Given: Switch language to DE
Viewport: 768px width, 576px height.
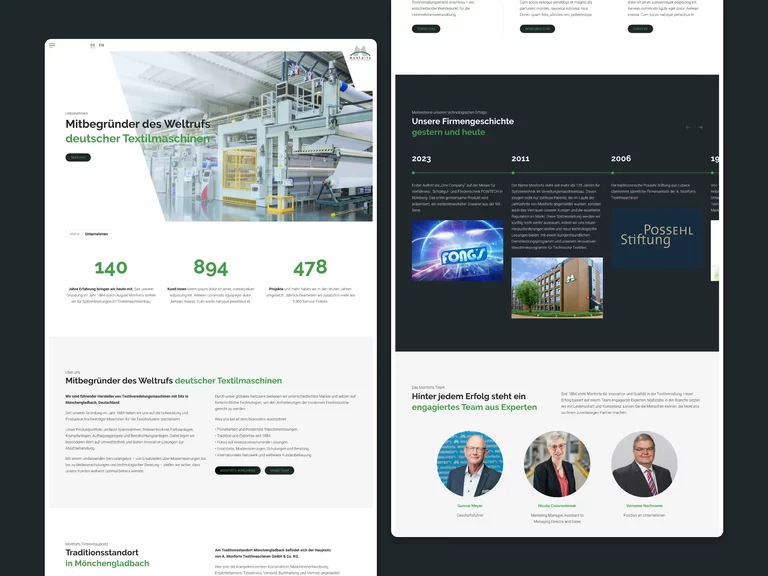Looking at the screenshot, I should [93, 45].
